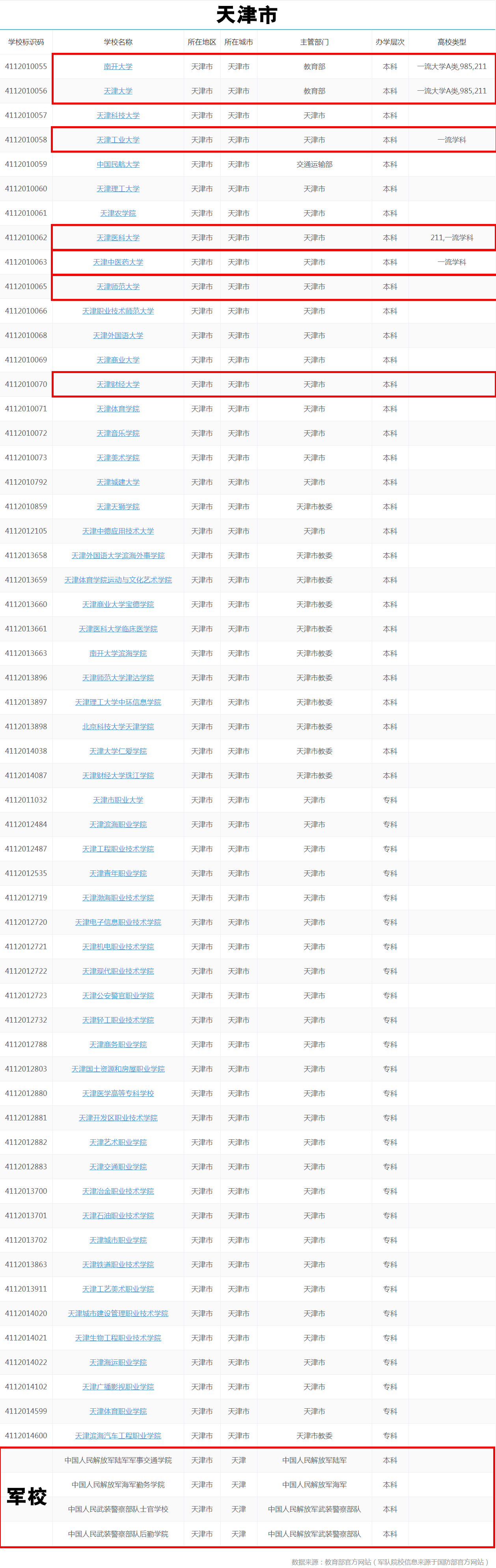Image resolution: width=496 pixels, height=1568 pixels.
Task: Click the 天津美术学院 link
Action: [x=118, y=458]
